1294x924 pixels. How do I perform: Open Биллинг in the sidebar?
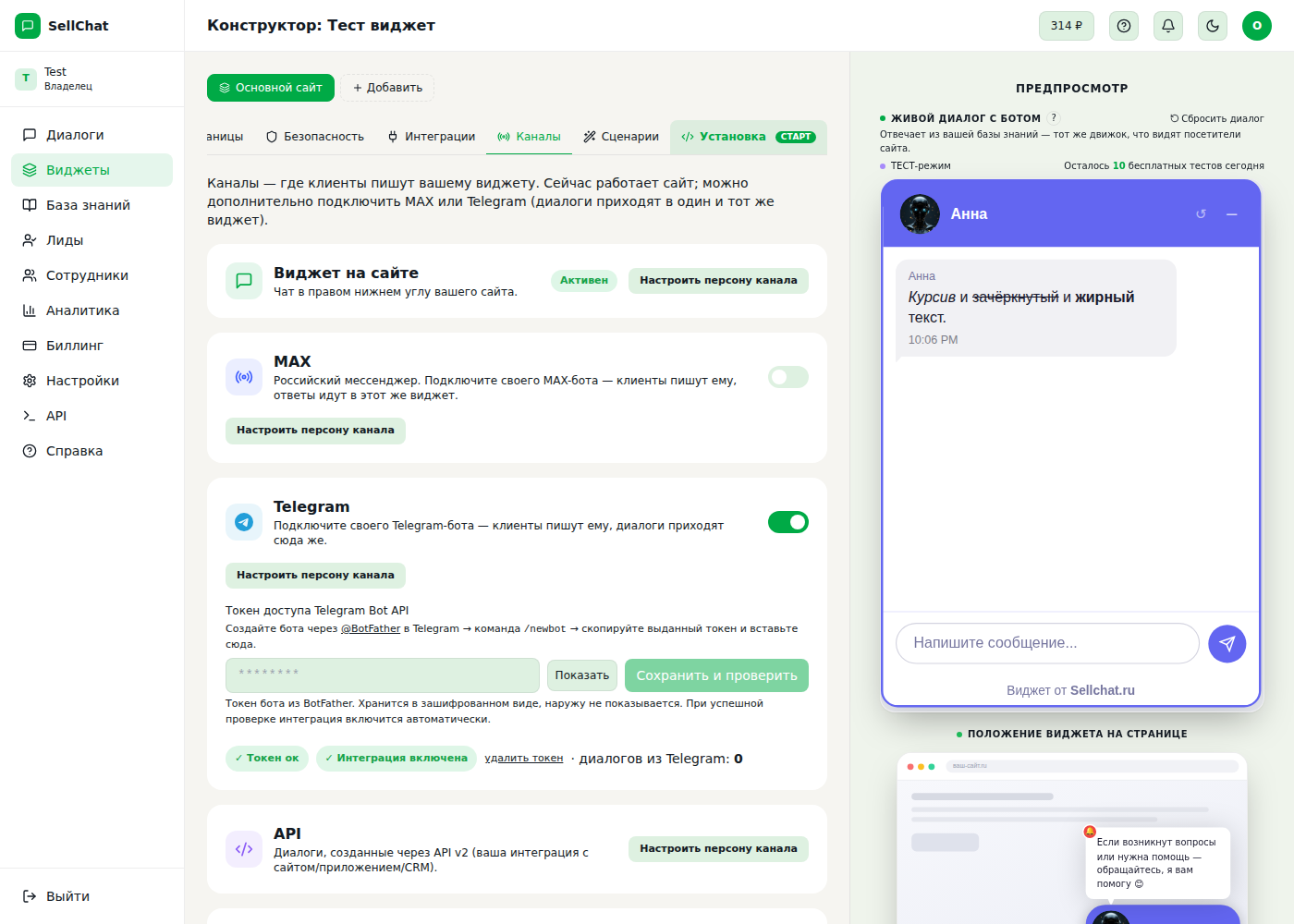pyautogui.click(x=92, y=346)
